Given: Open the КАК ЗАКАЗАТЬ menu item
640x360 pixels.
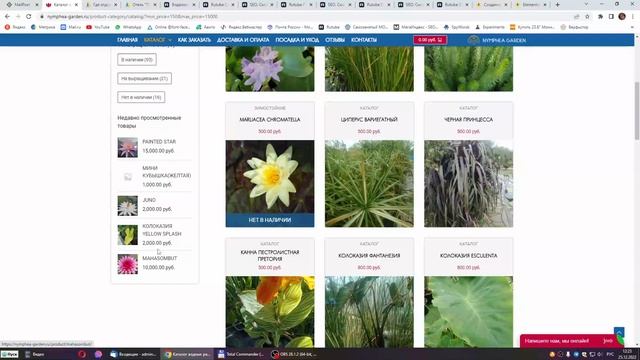Looking at the screenshot, I should coord(194,40).
